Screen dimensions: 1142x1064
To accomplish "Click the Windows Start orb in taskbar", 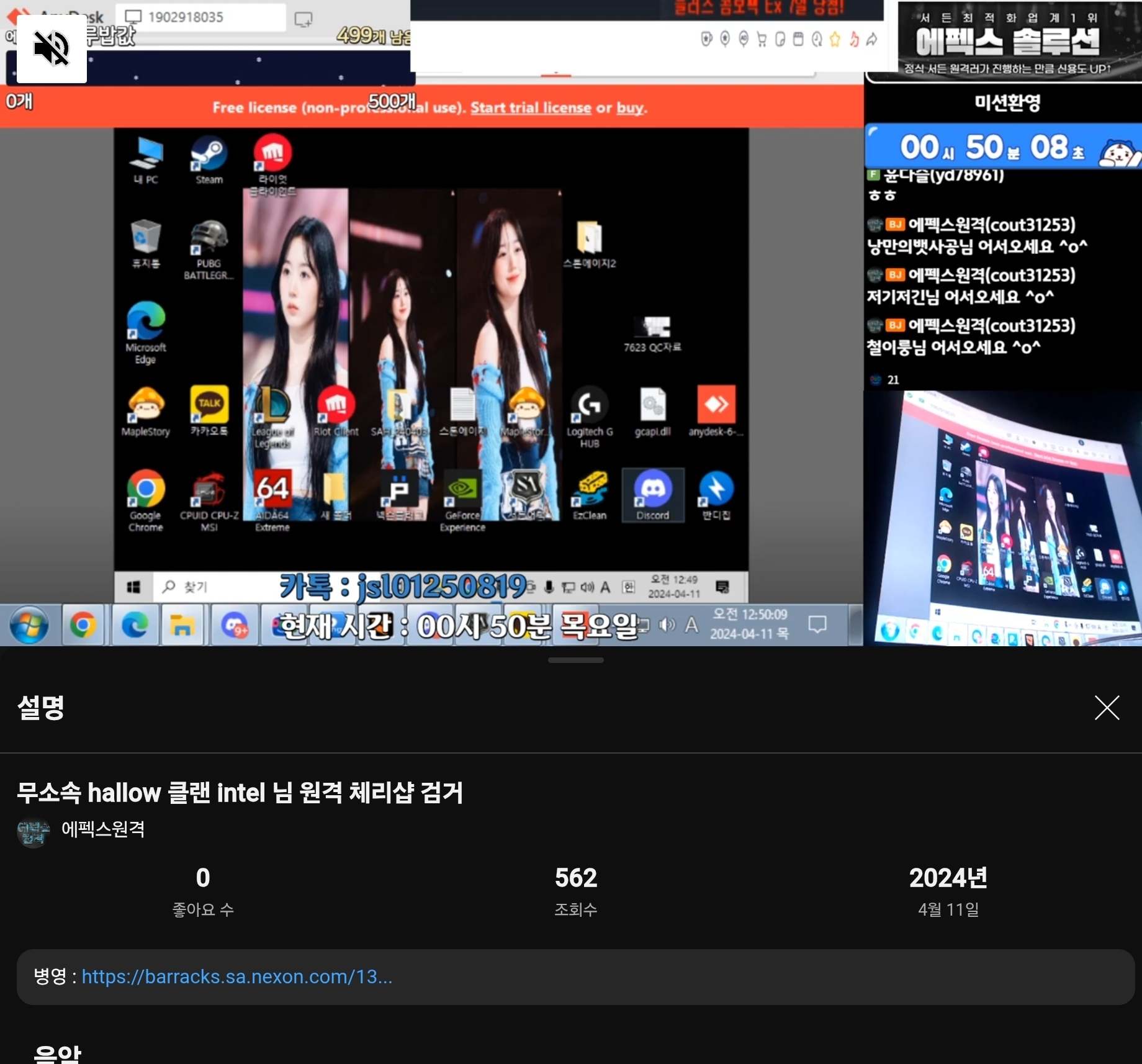I will pyautogui.click(x=29, y=625).
